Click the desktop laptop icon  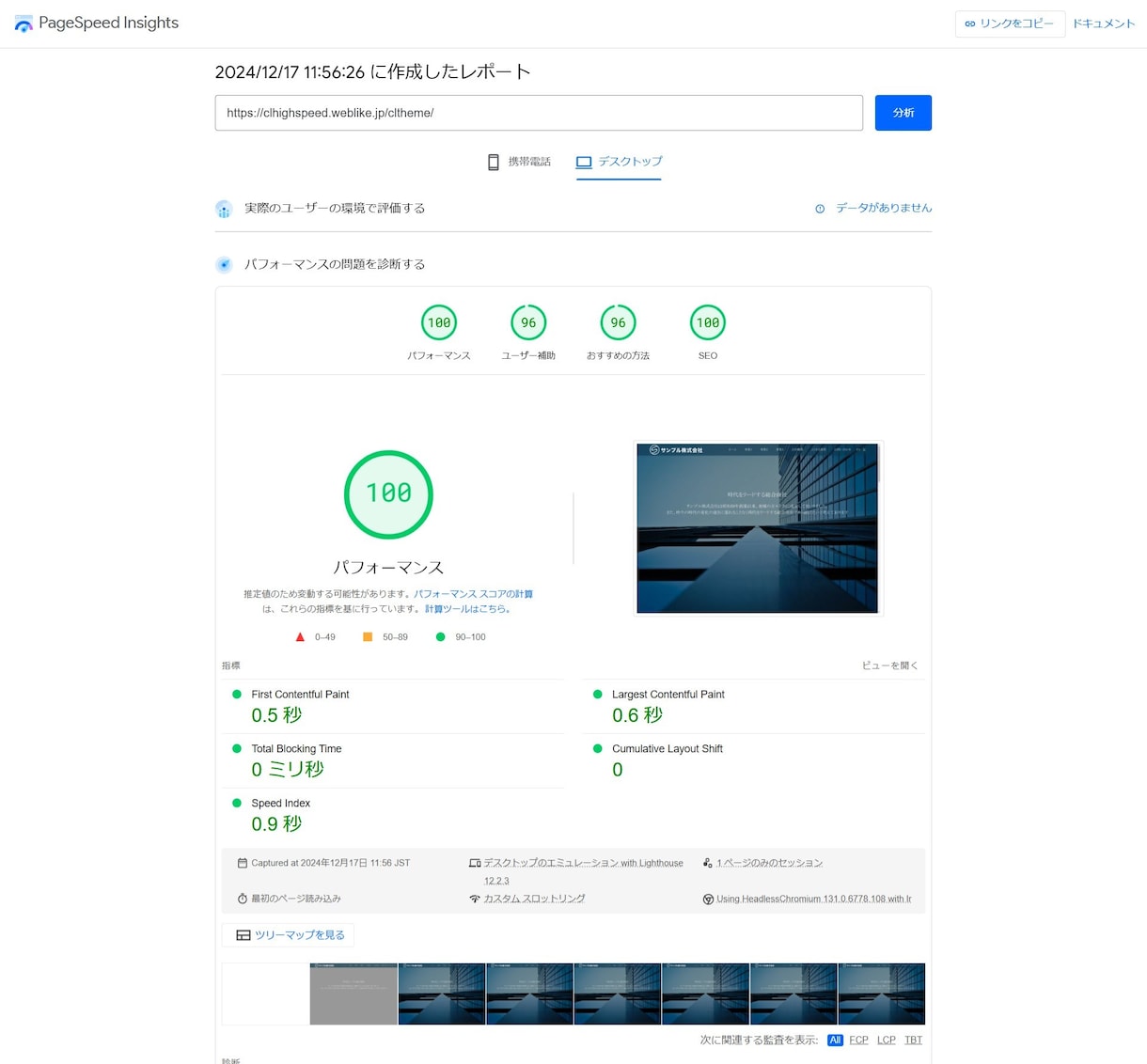(584, 162)
